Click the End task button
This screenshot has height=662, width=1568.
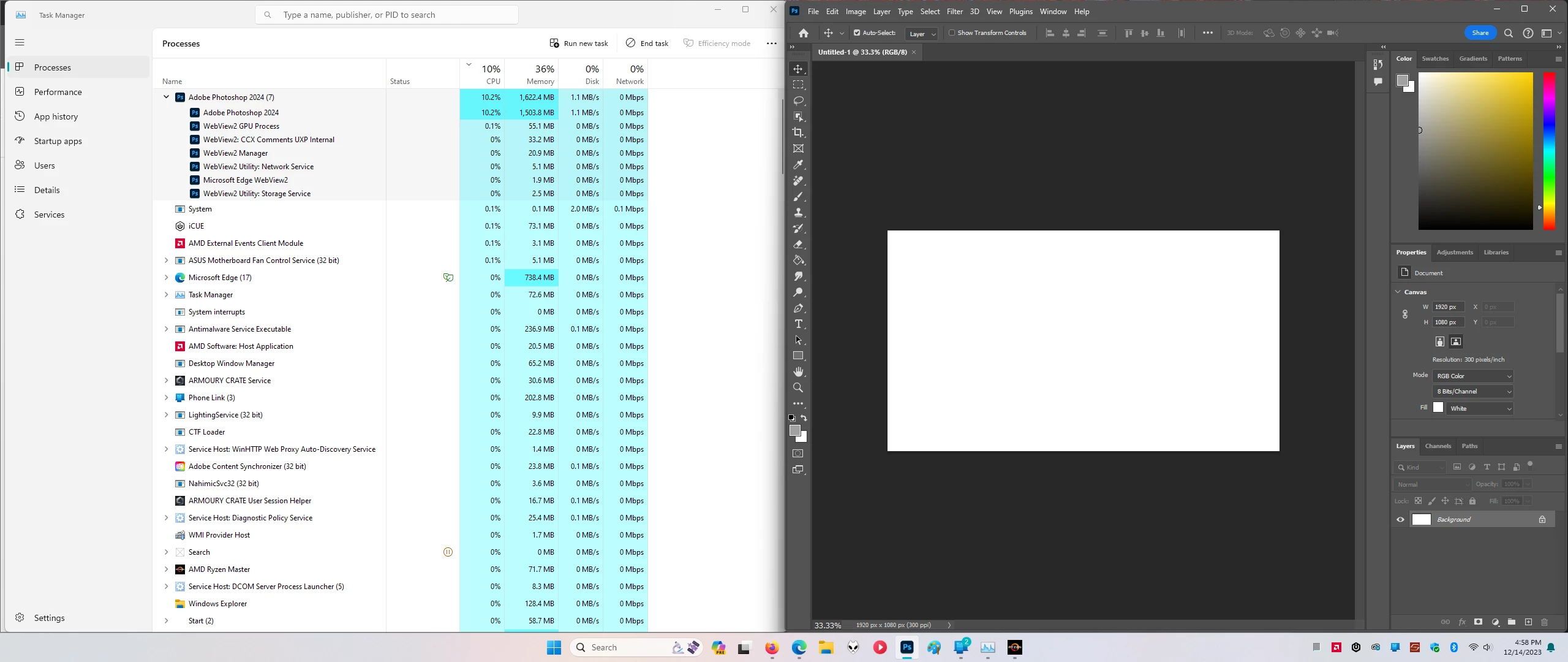(x=647, y=44)
